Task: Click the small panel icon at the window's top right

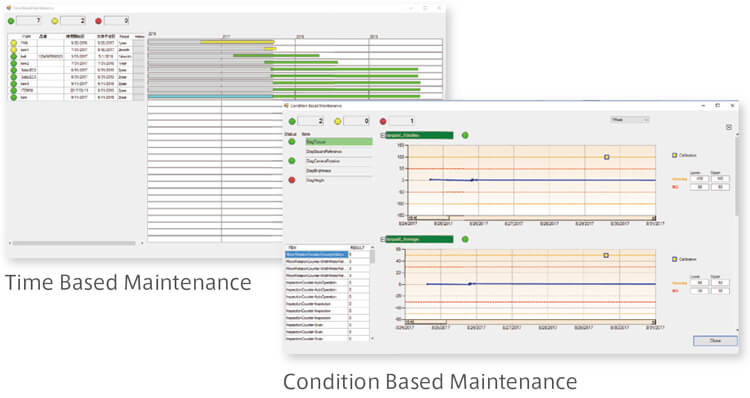Action: [729, 127]
